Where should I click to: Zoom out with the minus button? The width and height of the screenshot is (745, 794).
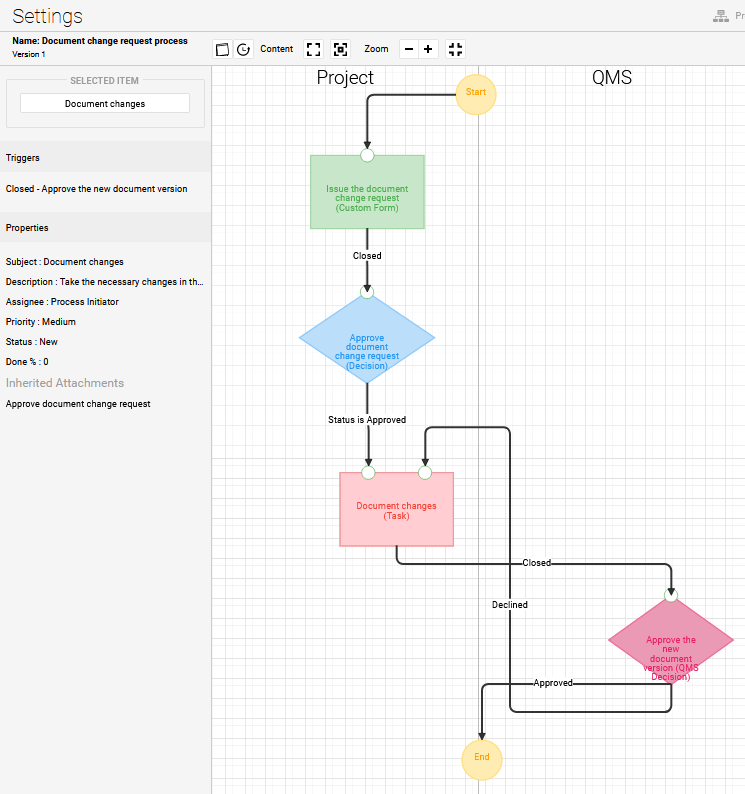pos(409,49)
